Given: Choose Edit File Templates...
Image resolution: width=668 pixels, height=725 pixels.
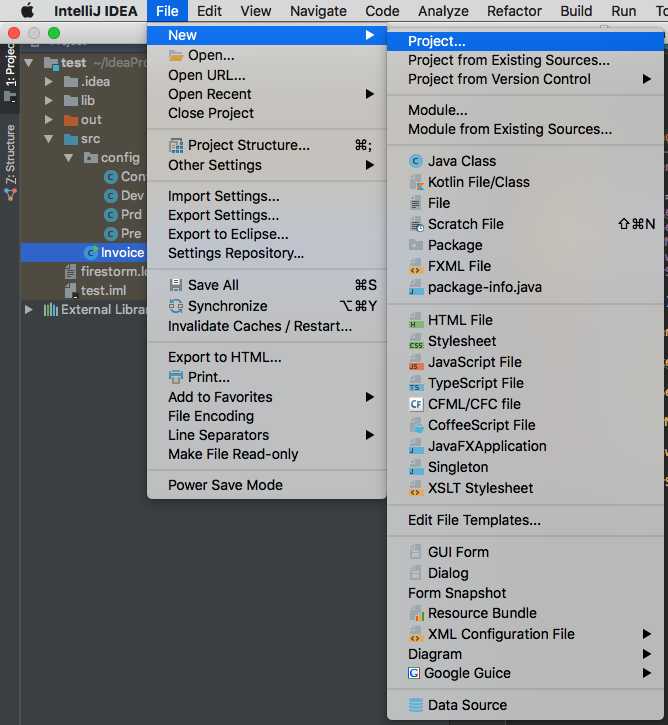Looking at the screenshot, I should click(x=525, y=520).
